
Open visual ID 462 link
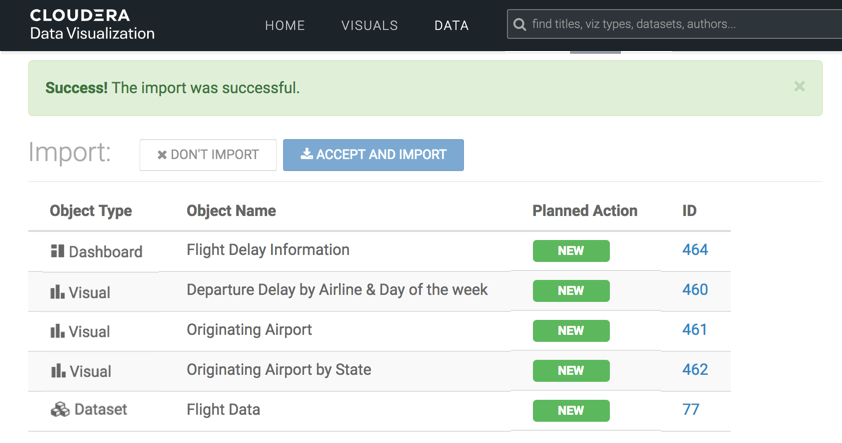coord(694,370)
